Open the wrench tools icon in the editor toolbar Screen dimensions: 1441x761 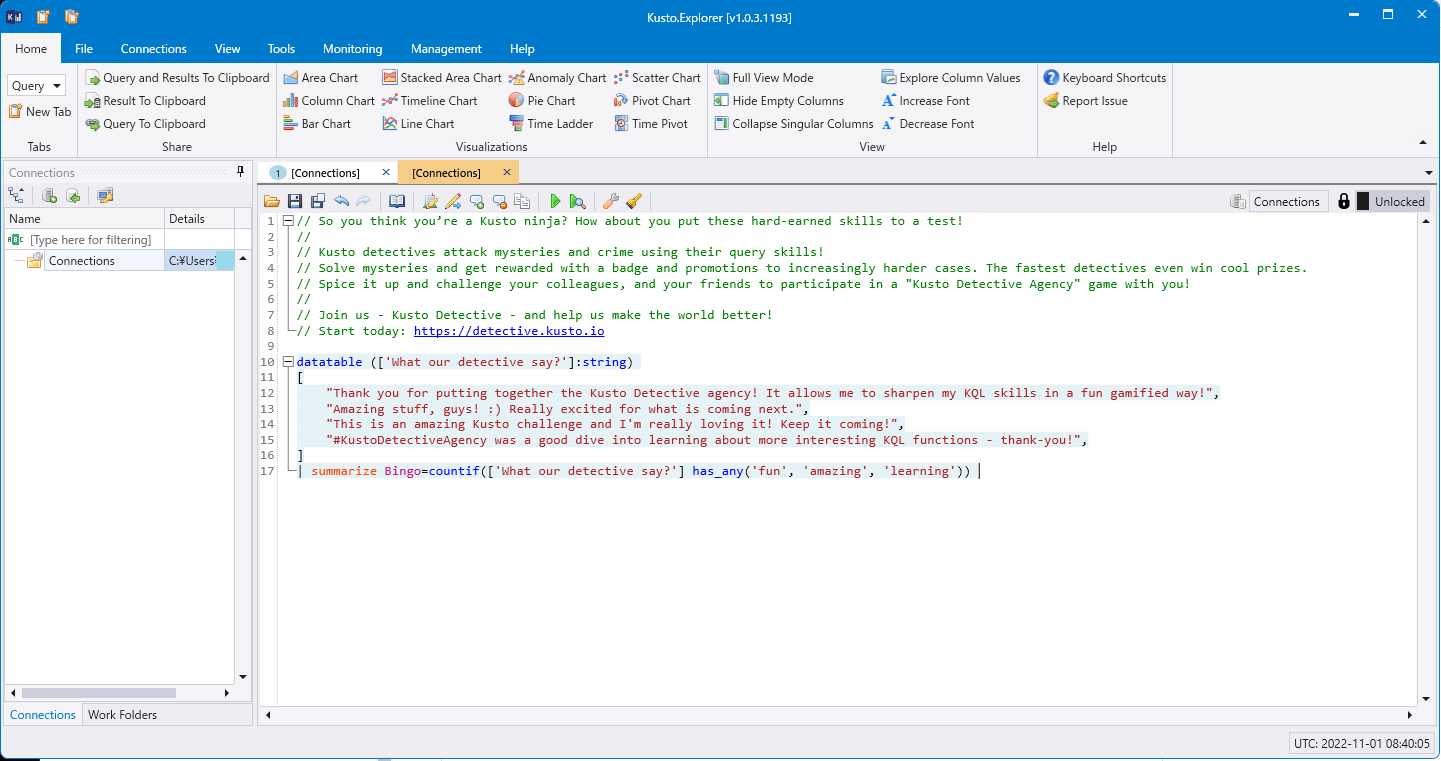(x=611, y=201)
